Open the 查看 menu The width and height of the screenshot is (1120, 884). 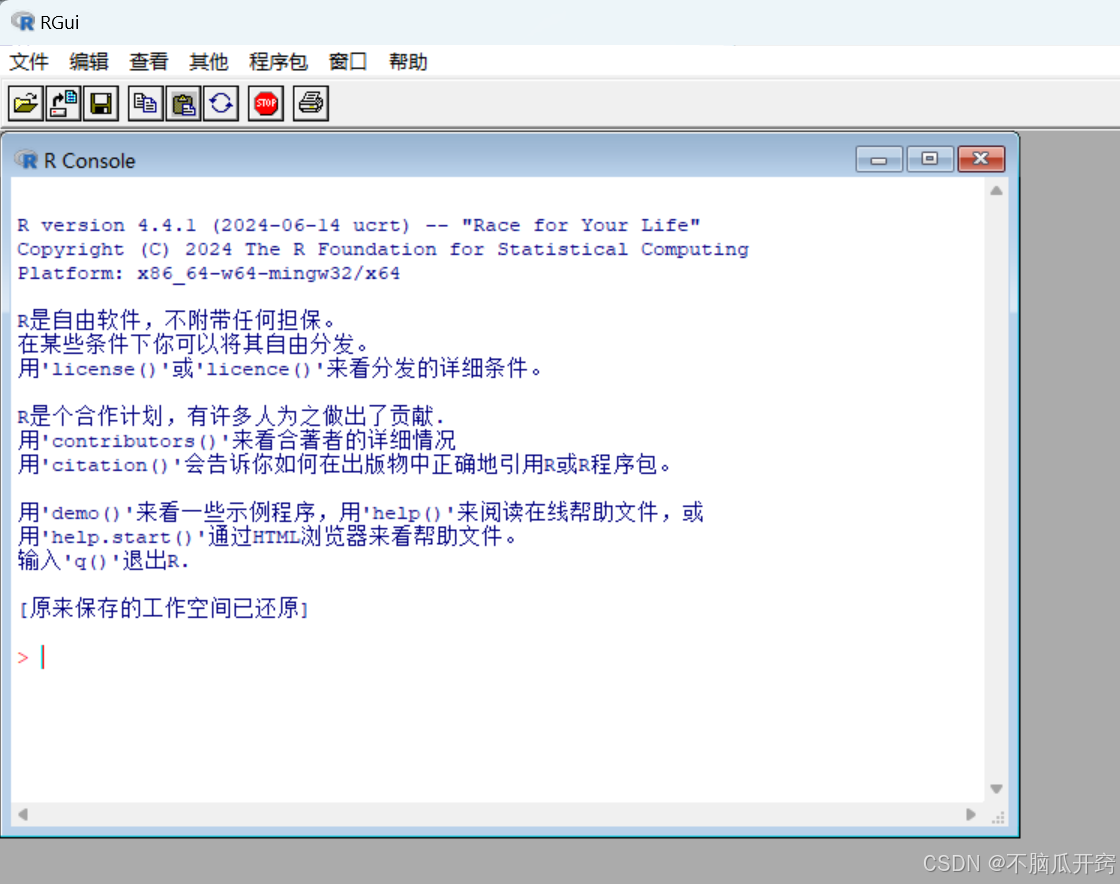[149, 61]
